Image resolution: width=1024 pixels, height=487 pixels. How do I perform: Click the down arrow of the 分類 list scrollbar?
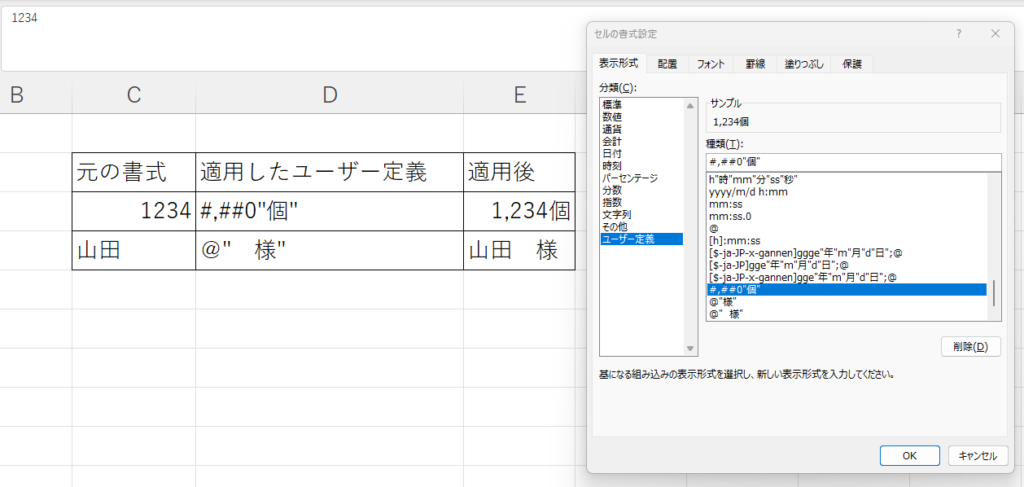tap(689, 348)
